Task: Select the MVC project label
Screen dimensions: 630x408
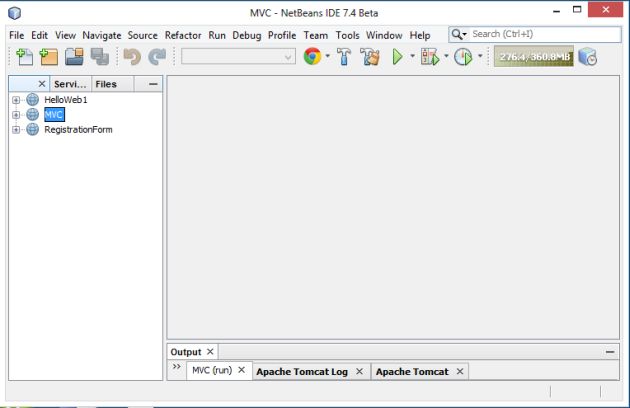Action: [54, 115]
